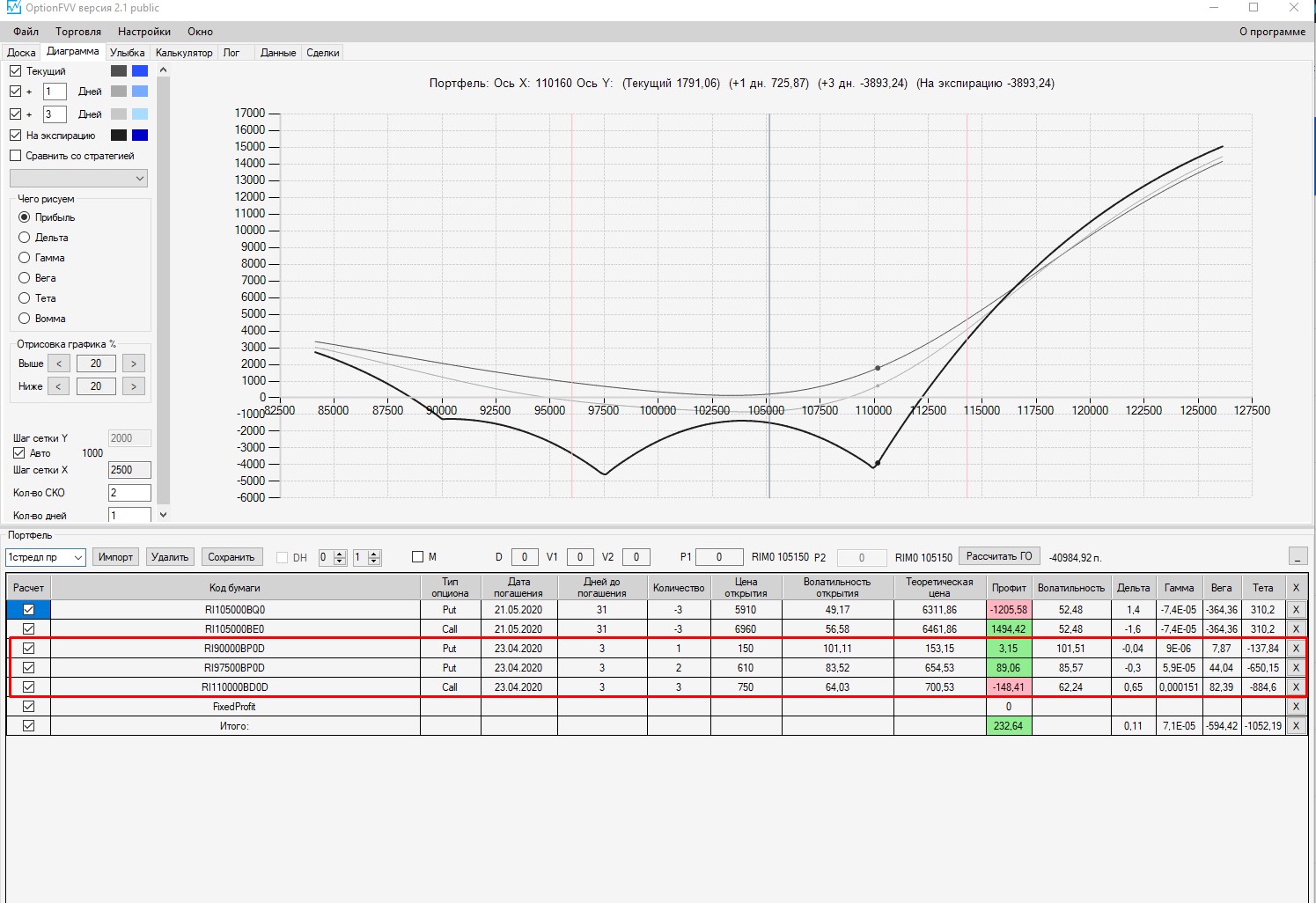Image resolution: width=1316 pixels, height=903 pixels.
Task: Select the Дельта radio button
Action: pos(25,237)
